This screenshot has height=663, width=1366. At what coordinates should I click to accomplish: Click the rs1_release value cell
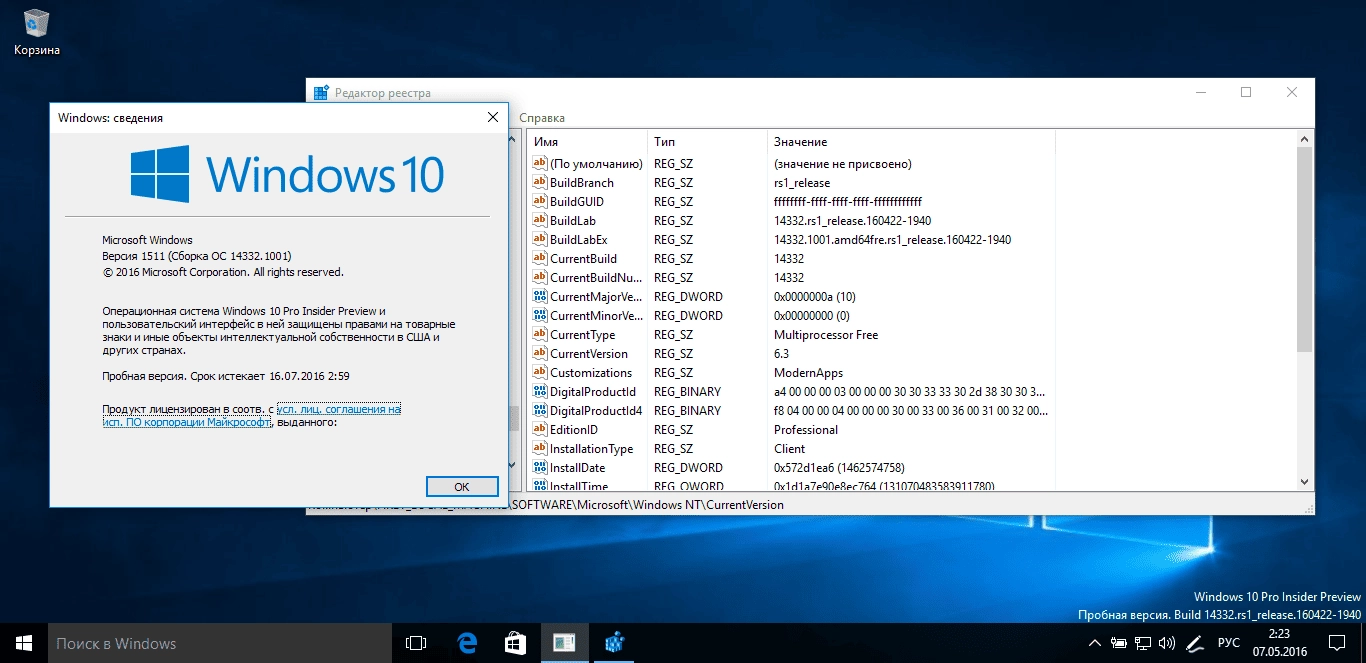coord(802,183)
